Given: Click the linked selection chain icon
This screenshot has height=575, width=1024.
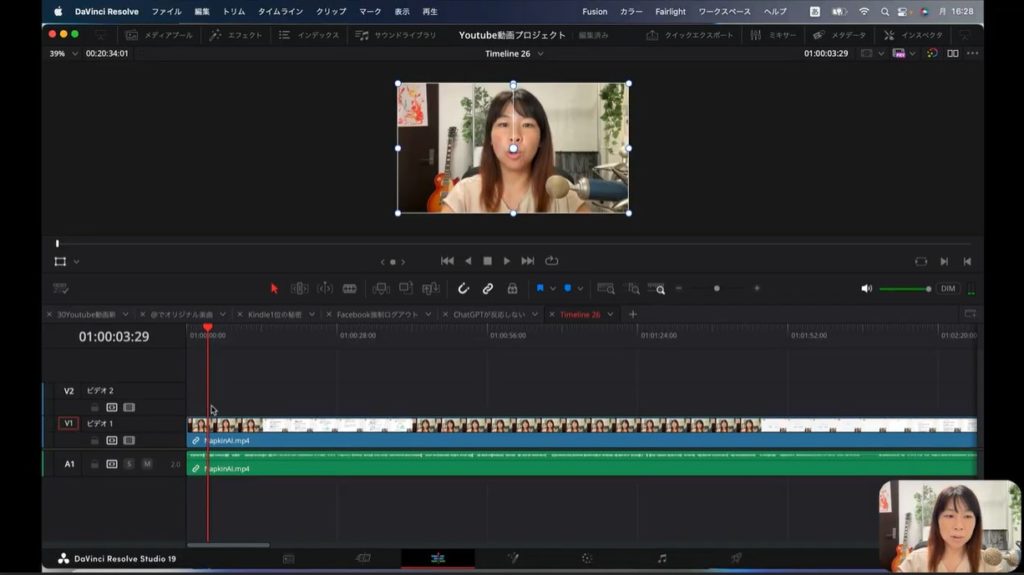Looking at the screenshot, I should (x=488, y=288).
